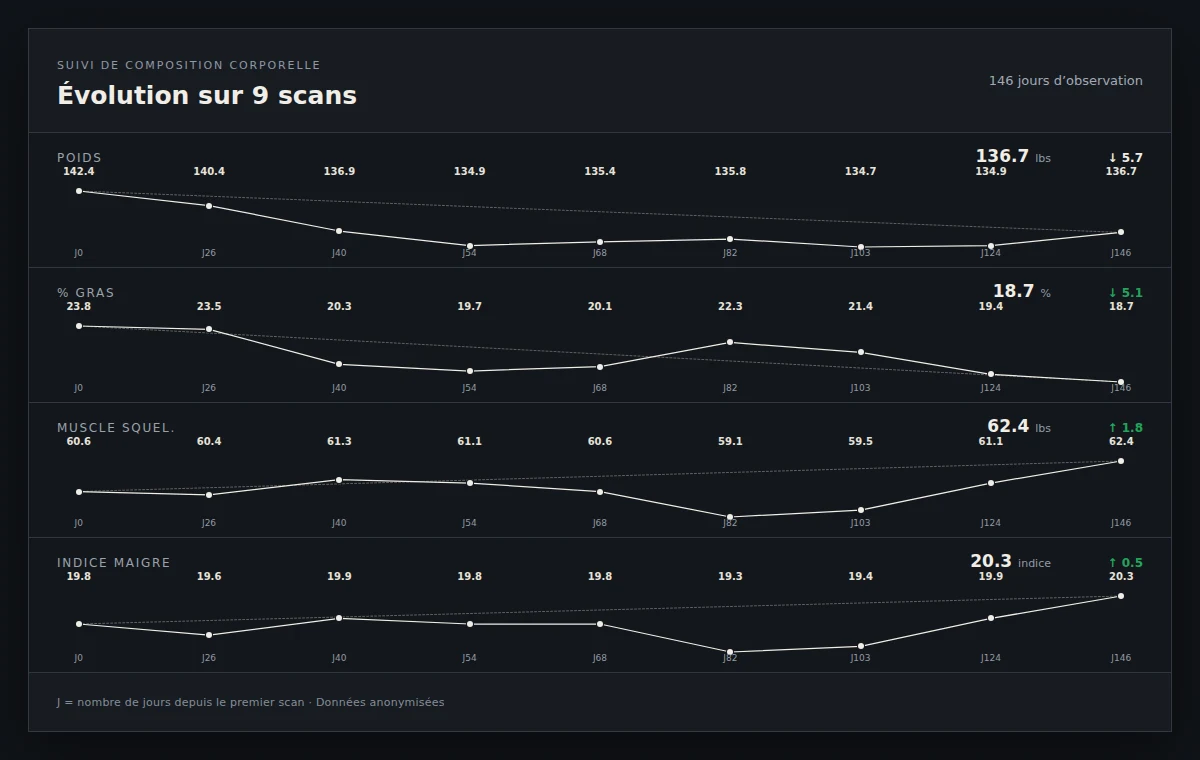
Task: Click the green ↑ 1.8 muscle change indicator
Action: (x=1125, y=428)
